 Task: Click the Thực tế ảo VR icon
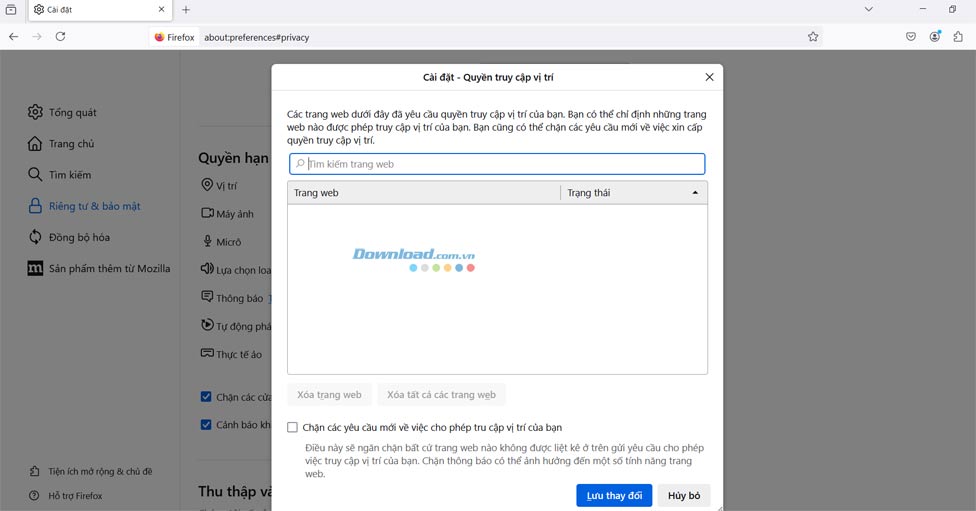point(207,353)
